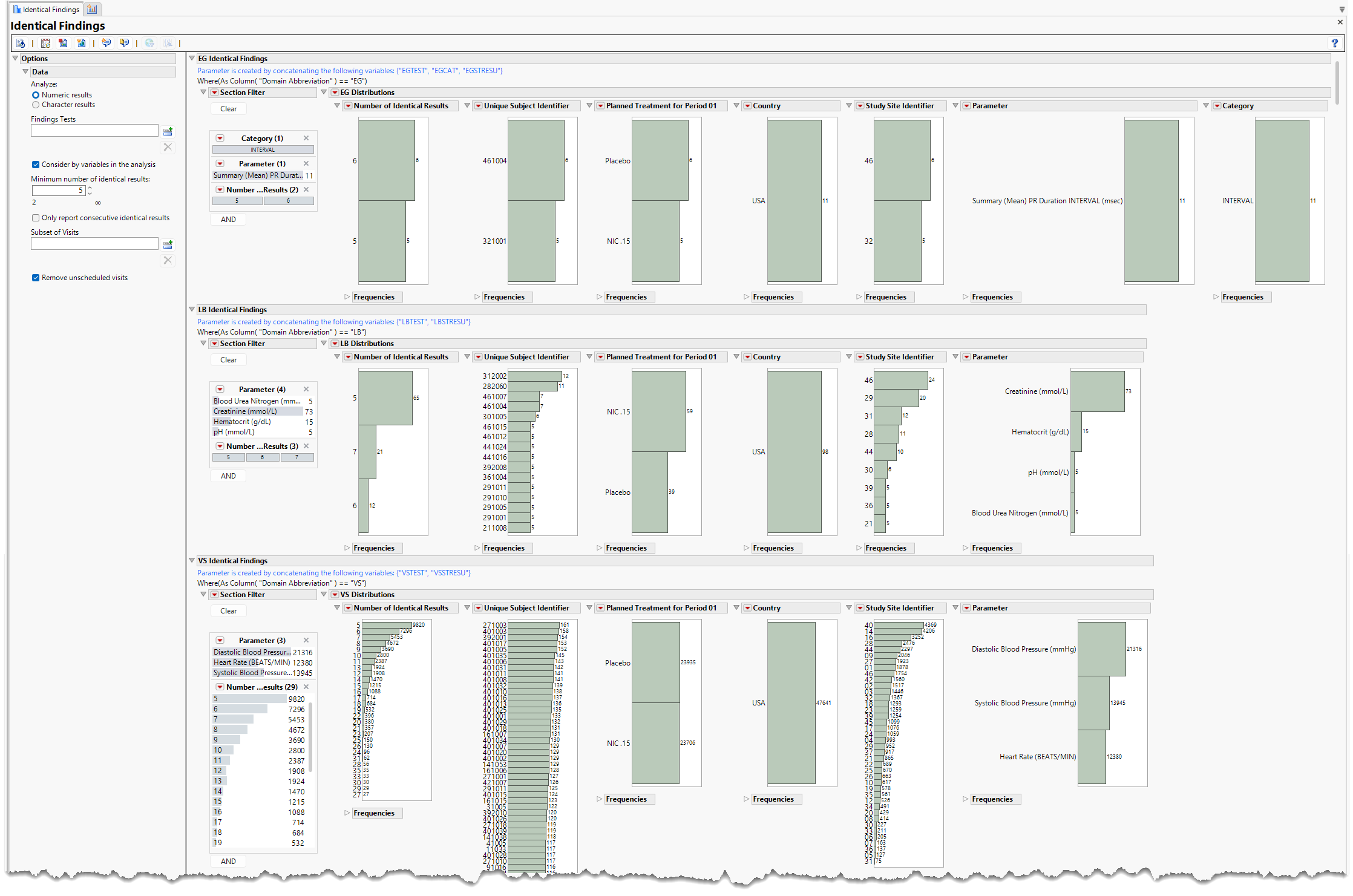Remove the Category (1) filter with its X
Screen dimensions: 1353x896
pyautogui.click(x=306, y=138)
